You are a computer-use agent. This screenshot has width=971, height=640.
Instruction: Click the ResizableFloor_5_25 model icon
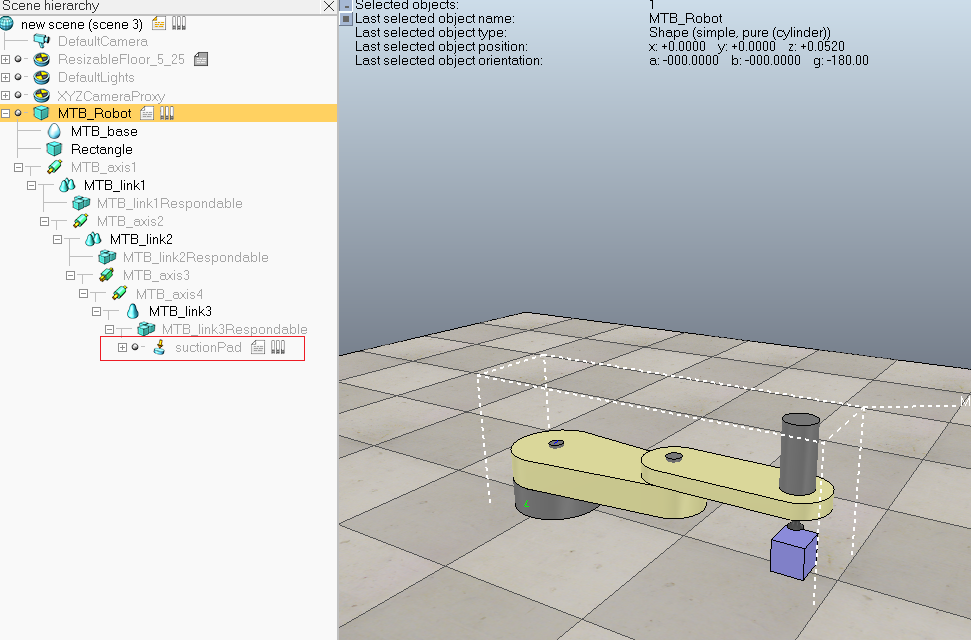[41, 59]
